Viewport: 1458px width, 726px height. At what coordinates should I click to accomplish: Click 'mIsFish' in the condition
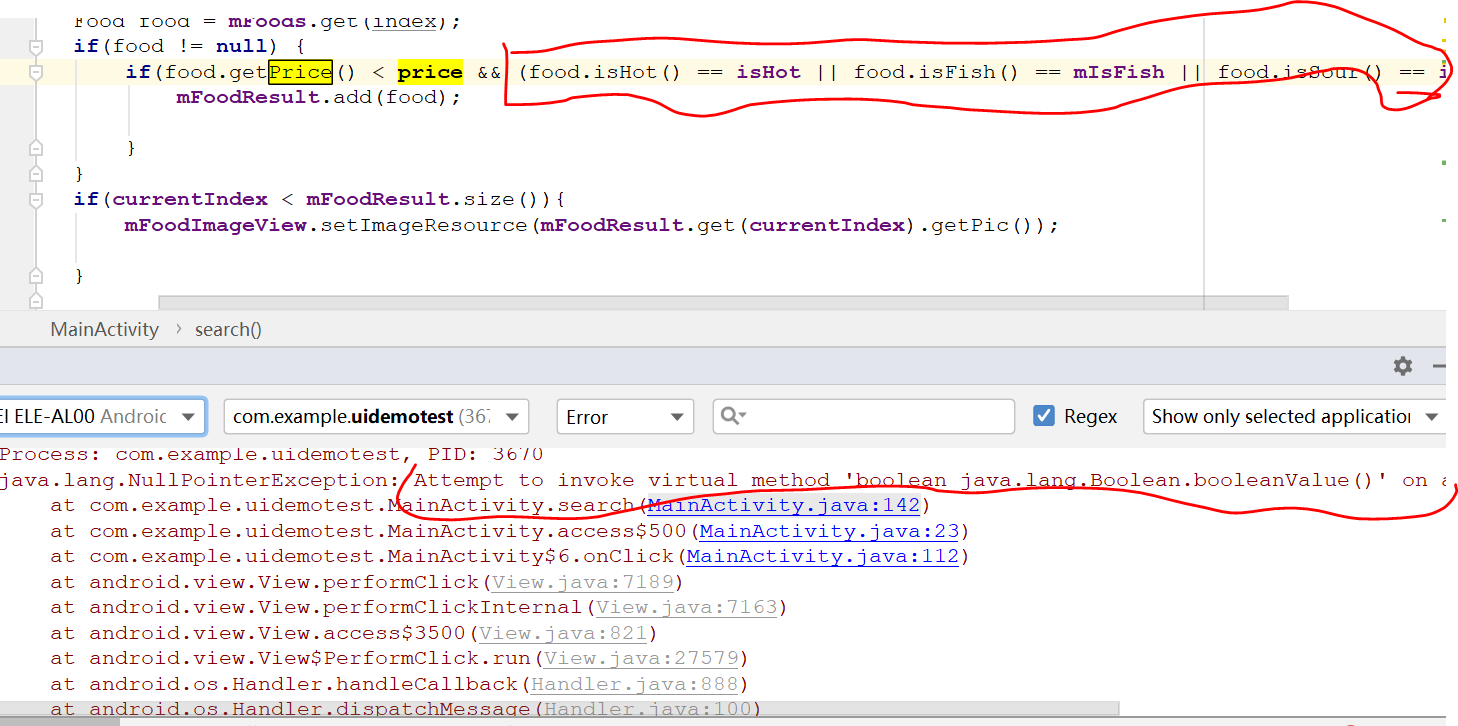point(1119,72)
